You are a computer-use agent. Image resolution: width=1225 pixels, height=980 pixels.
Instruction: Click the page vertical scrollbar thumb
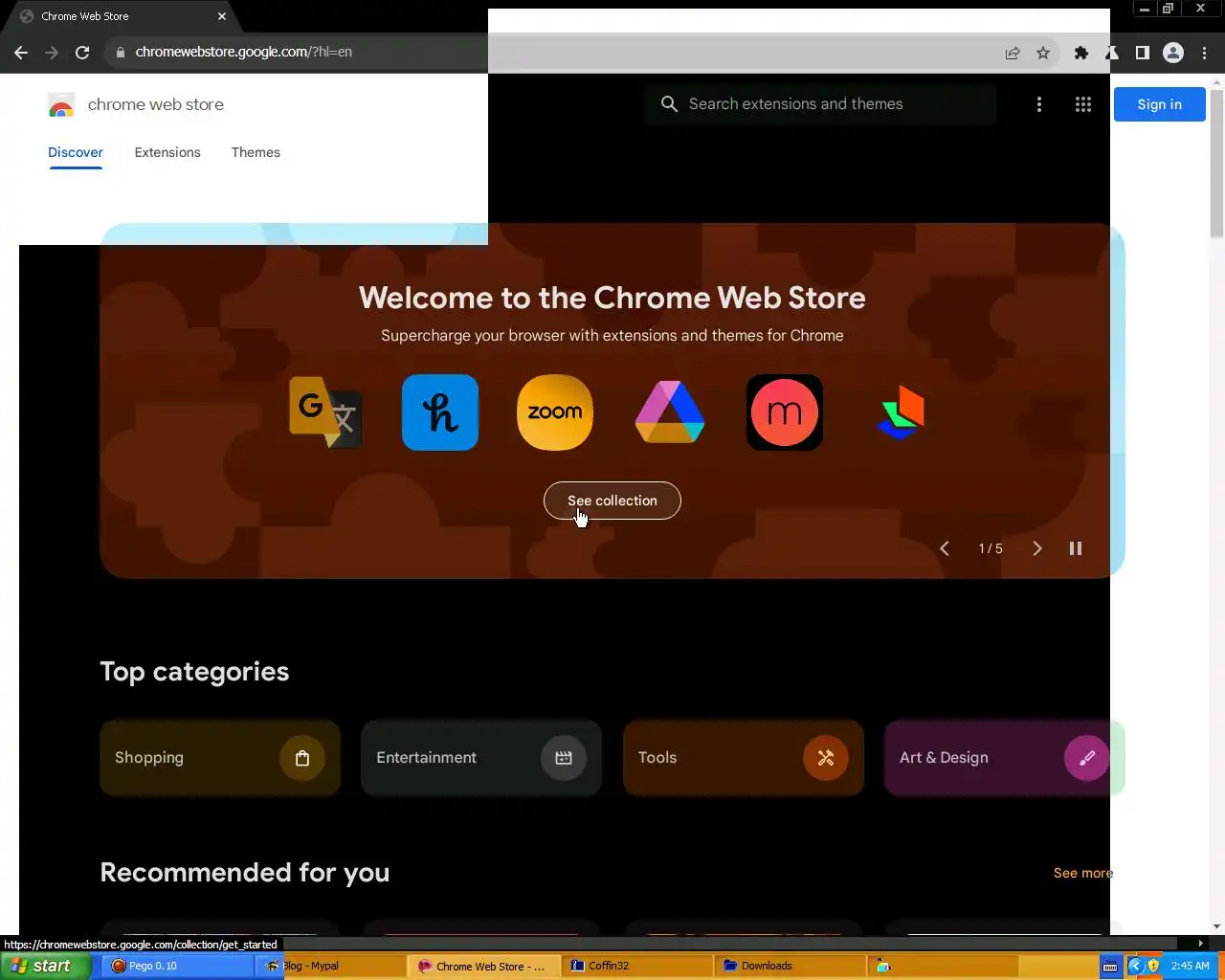pos(1216,163)
